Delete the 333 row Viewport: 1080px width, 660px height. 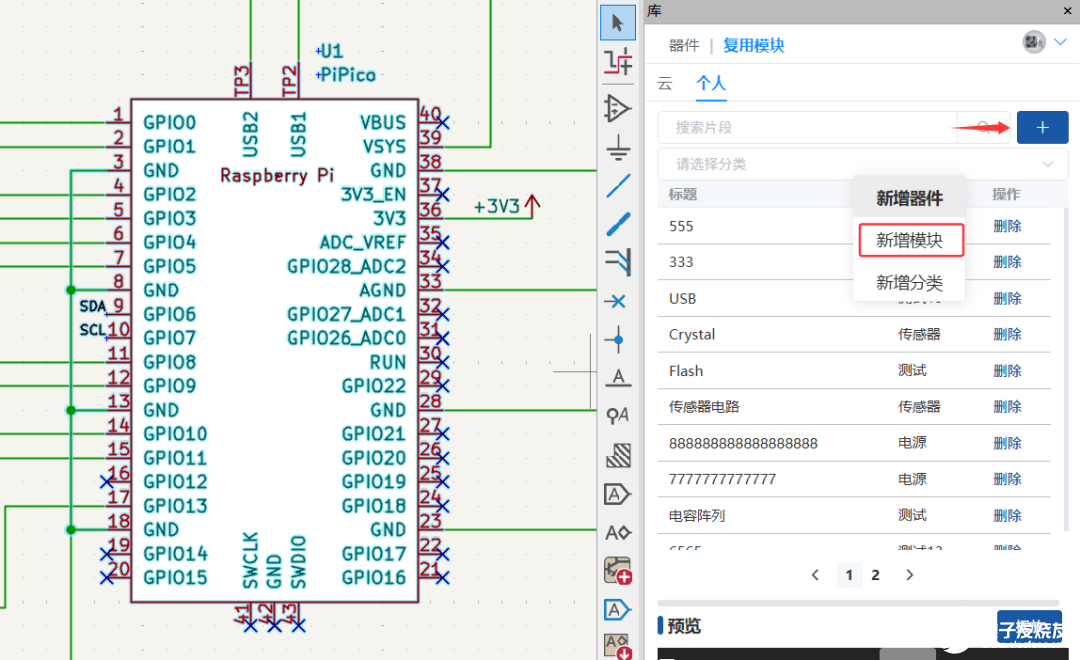[x=1007, y=262]
